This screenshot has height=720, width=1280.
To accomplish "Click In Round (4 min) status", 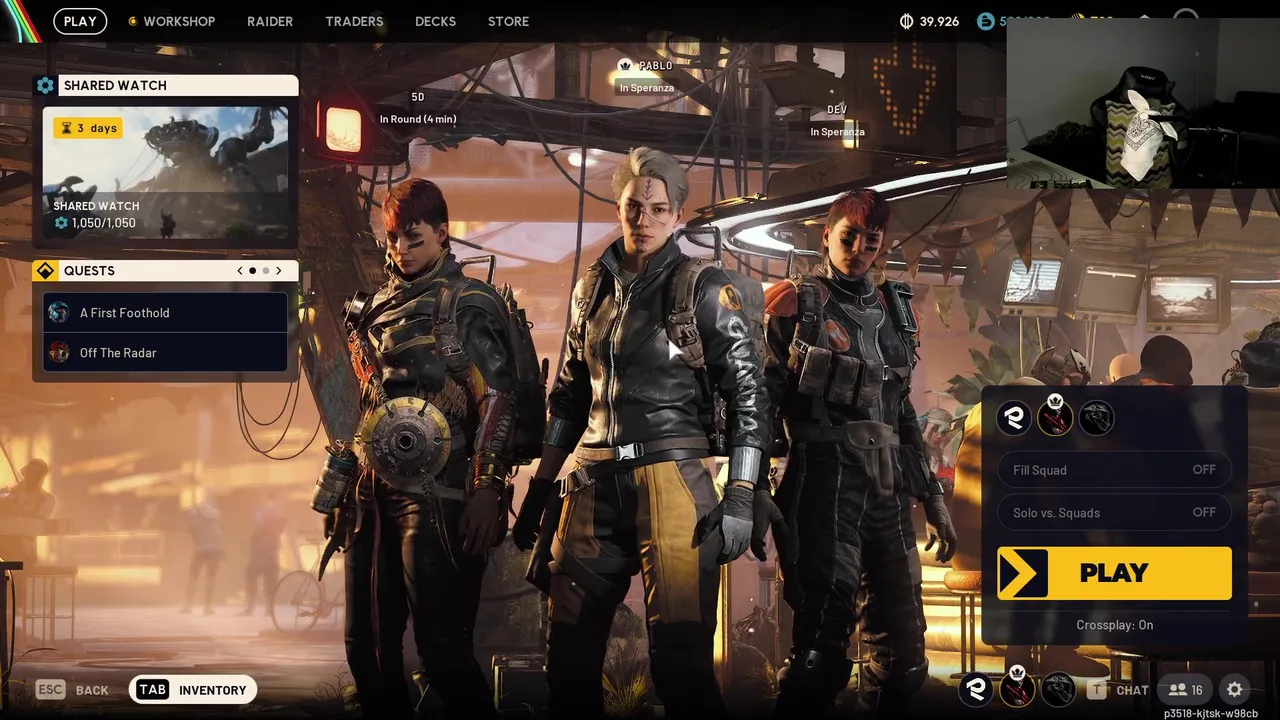I will point(418,119).
